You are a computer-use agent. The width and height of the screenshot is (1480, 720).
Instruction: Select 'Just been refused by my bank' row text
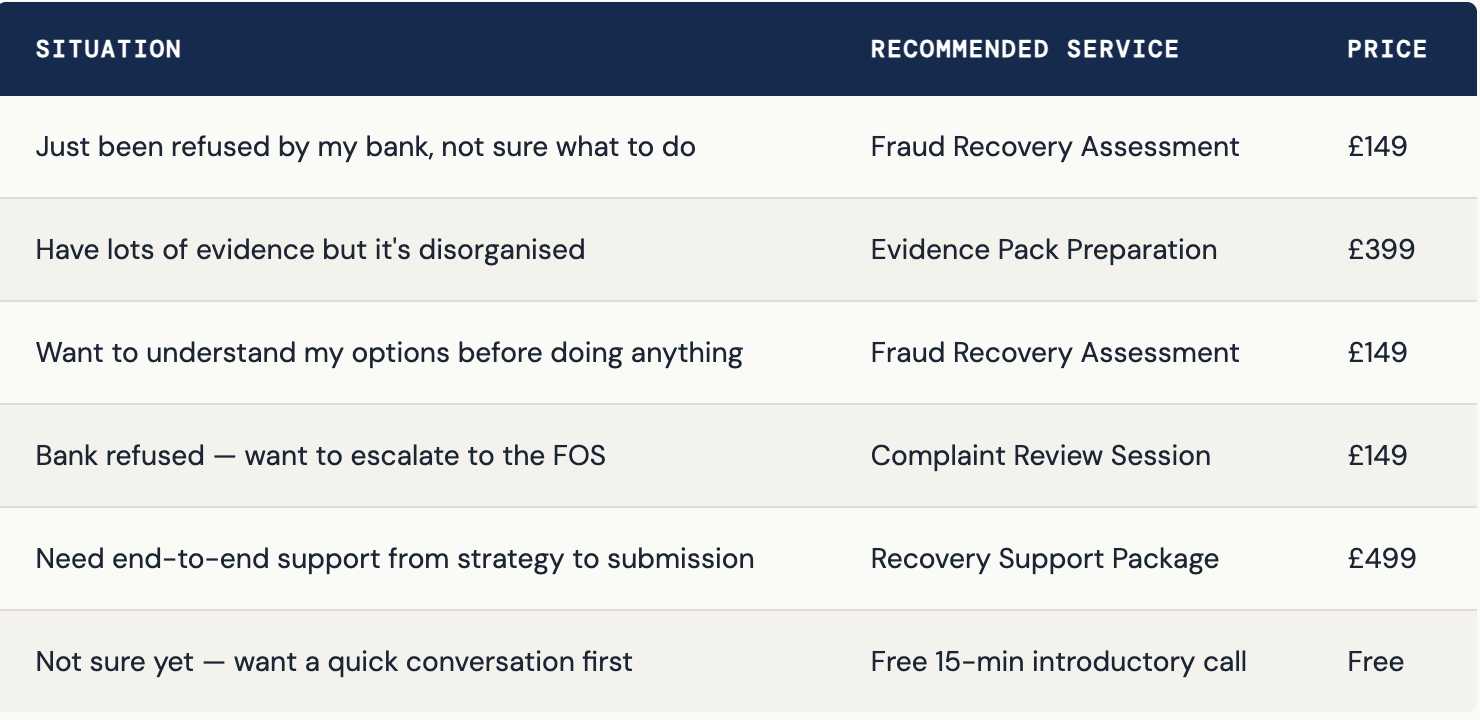click(365, 147)
